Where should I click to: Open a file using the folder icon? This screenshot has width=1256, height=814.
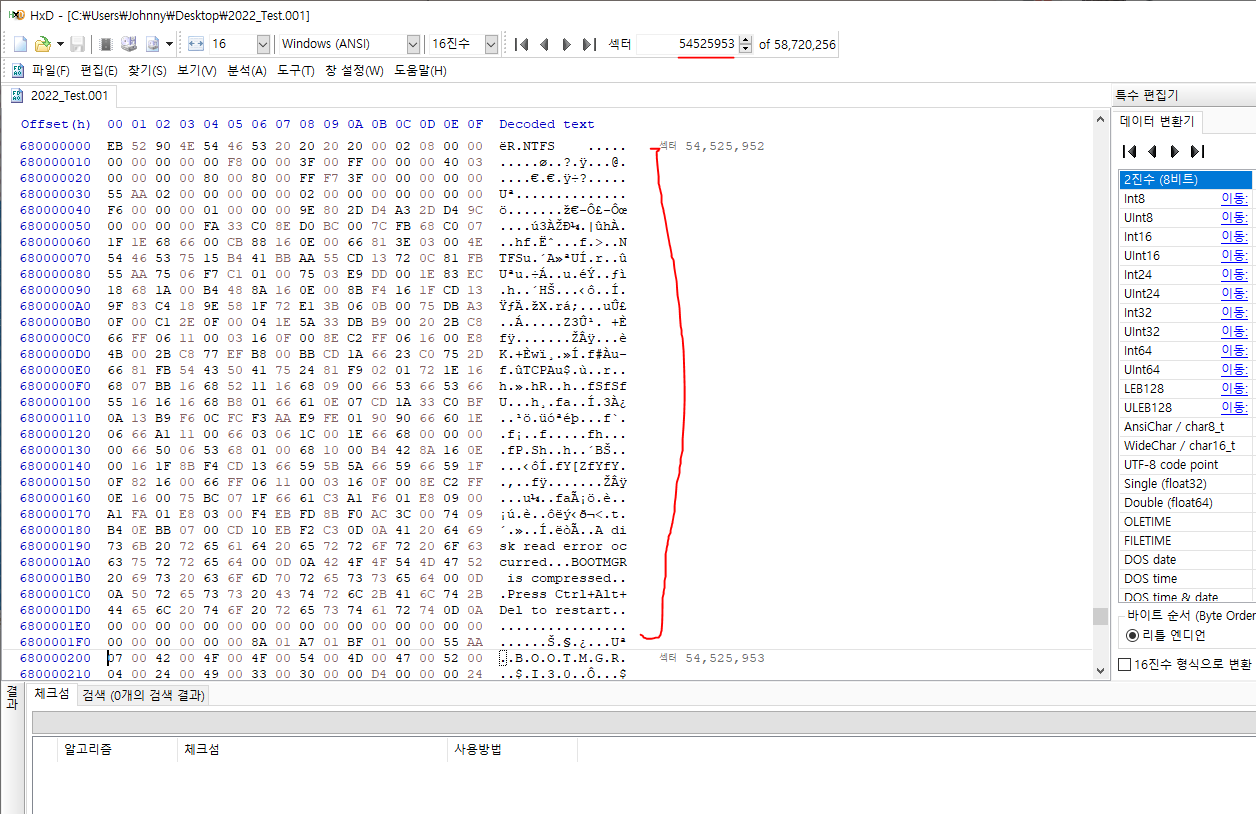tap(43, 44)
